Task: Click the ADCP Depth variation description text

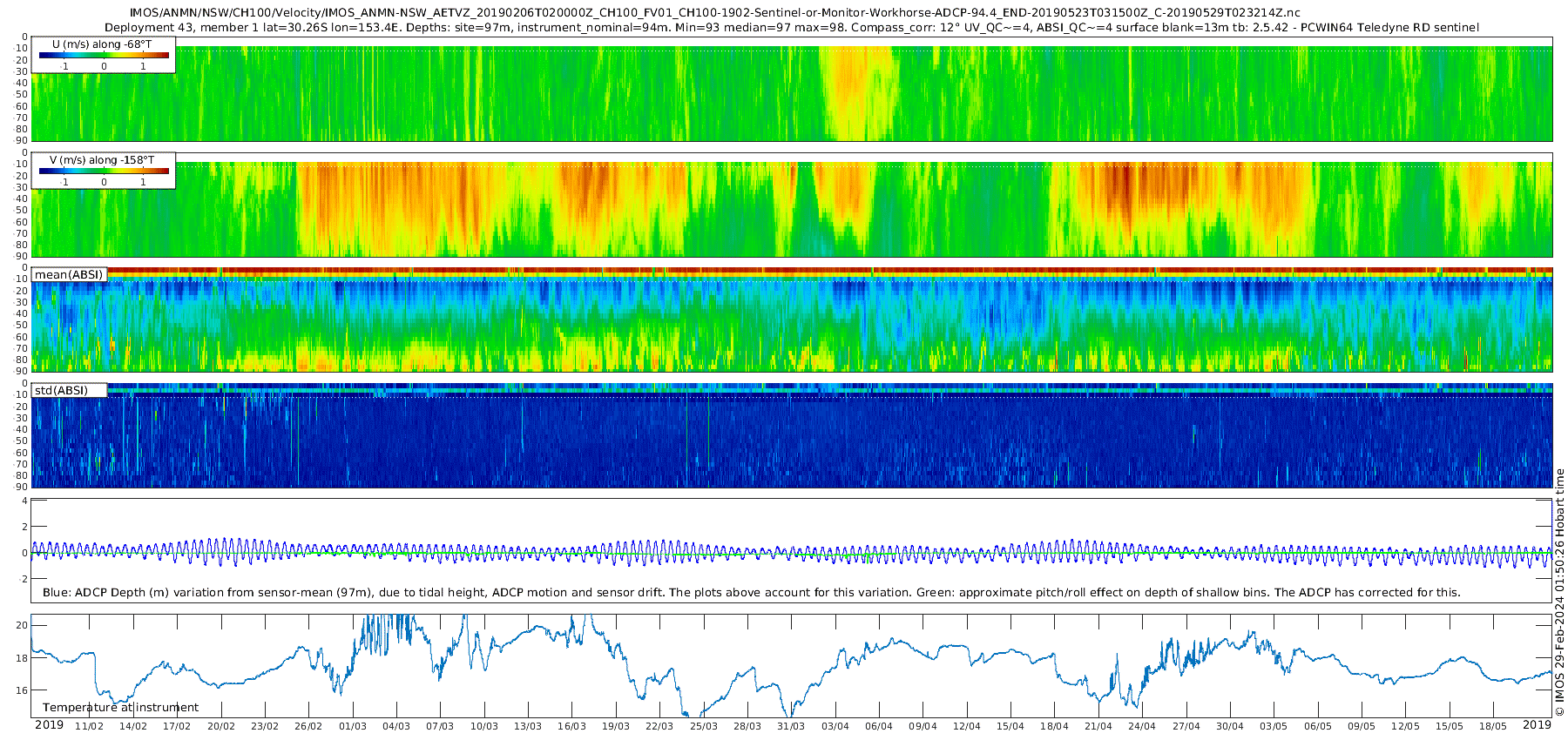Action: pos(751,593)
